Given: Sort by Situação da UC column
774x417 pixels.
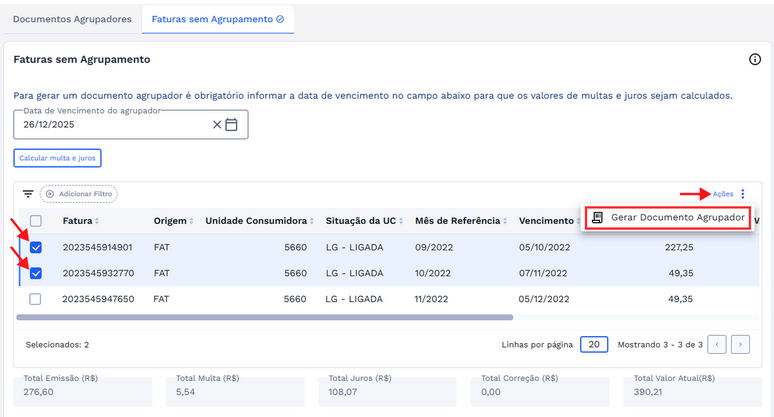Looking at the screenshot, I should [360, 221].
